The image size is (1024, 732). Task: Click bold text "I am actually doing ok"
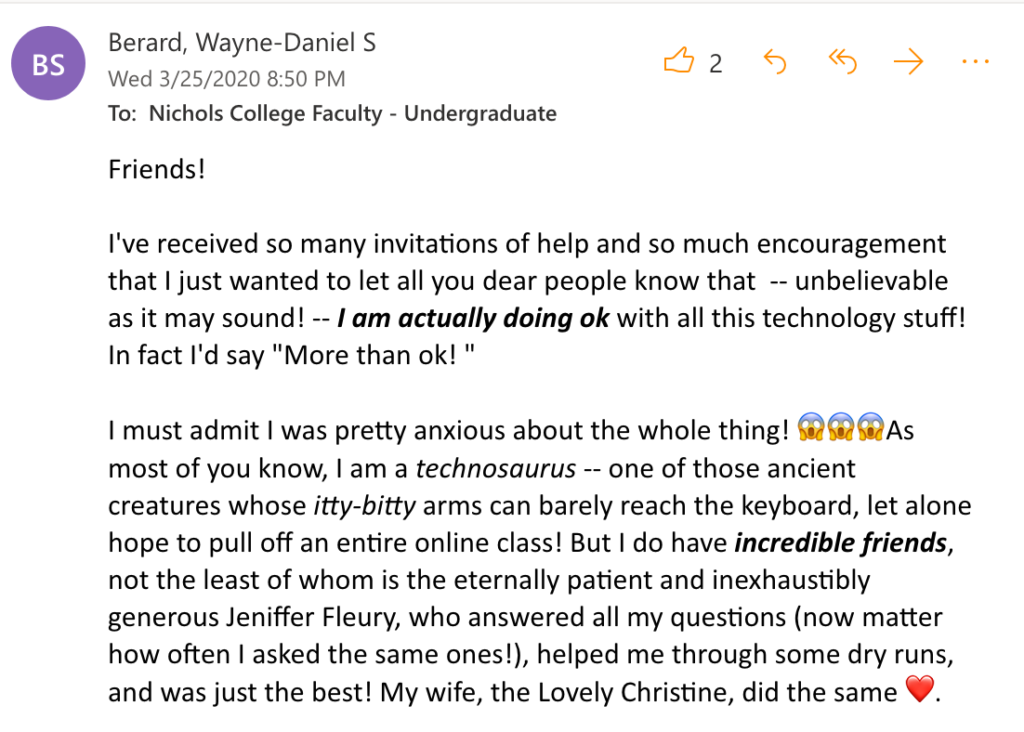pyautogui.click(x=472, y=319)
